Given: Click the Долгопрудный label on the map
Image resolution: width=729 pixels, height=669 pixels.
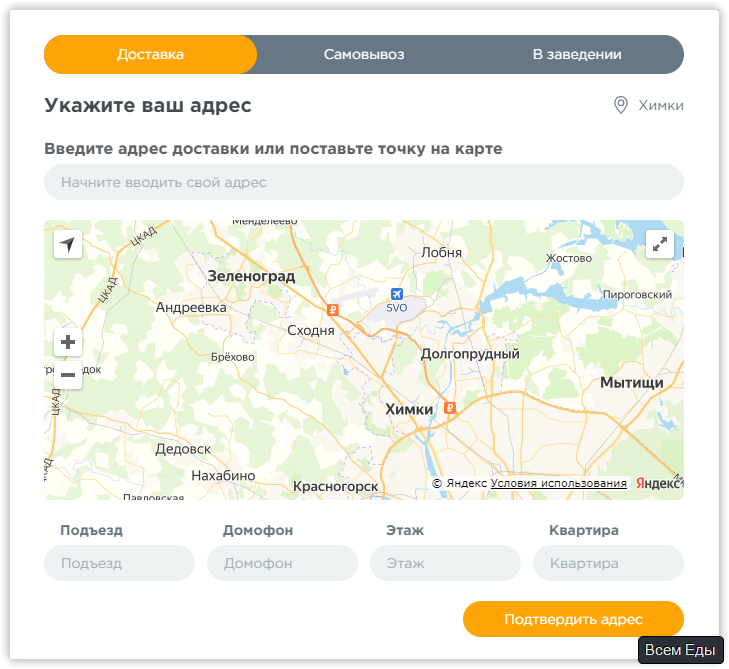Looking at the screenshot, I should (470, 354).
